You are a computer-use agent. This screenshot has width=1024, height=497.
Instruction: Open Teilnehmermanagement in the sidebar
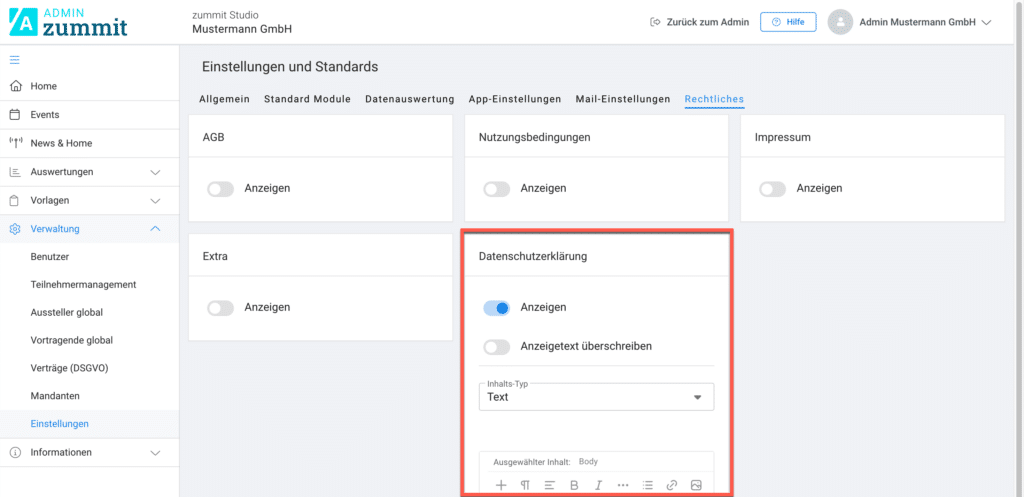(83, 284)
